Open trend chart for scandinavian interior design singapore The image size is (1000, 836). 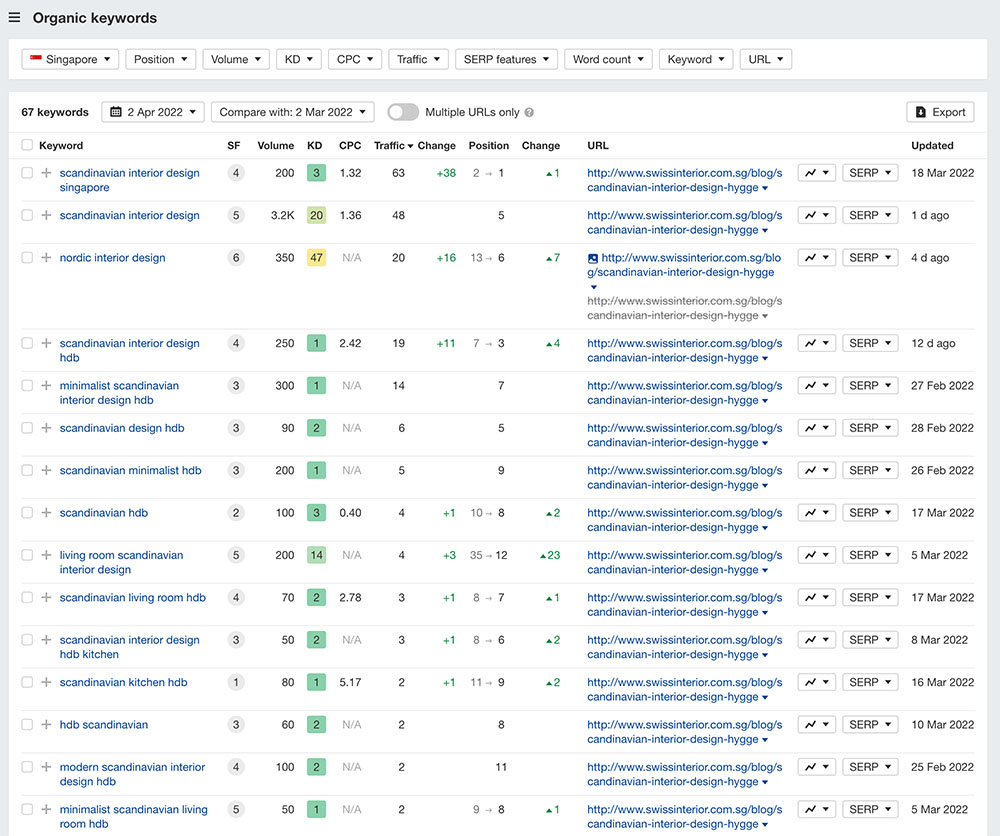[816, 173]
